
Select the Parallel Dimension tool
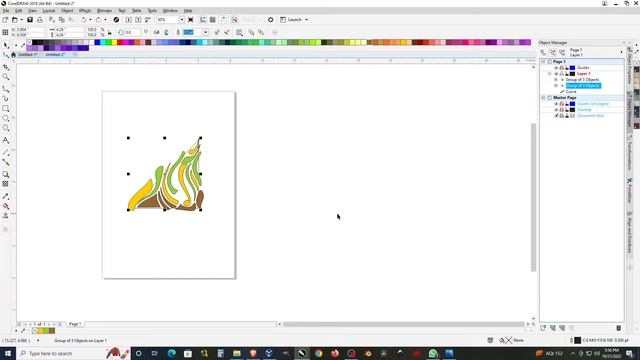click(6, 152)
